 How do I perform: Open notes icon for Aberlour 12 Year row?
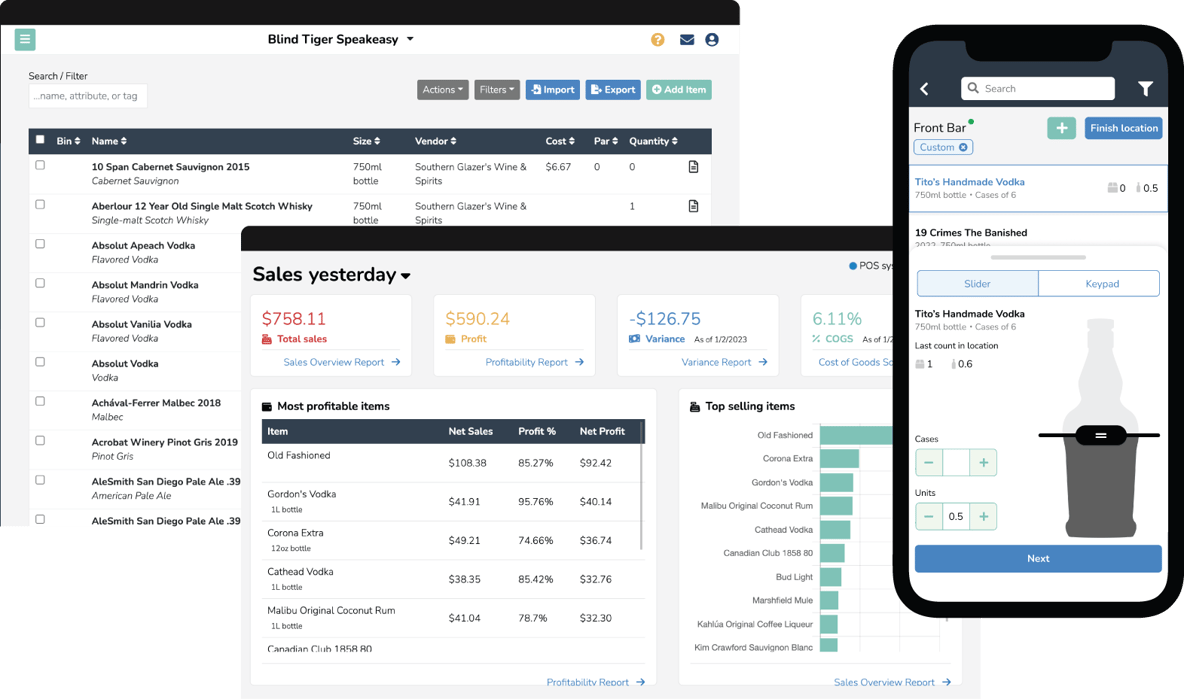[x=693, y=206]
